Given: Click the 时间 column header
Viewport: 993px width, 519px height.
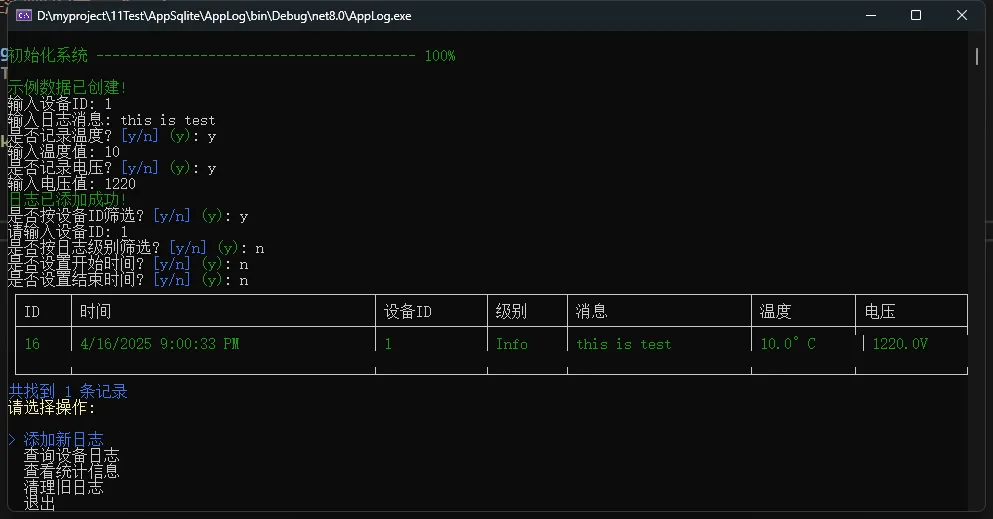Looking at the screenshot, I should pyautogui.click(x=96, y=311).
